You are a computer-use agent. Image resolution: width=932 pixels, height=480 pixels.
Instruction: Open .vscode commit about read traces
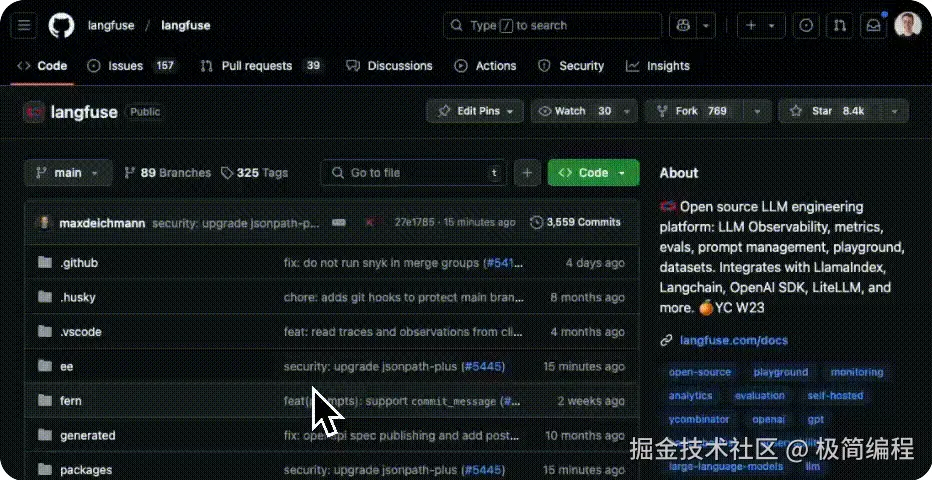click(403, 331)
